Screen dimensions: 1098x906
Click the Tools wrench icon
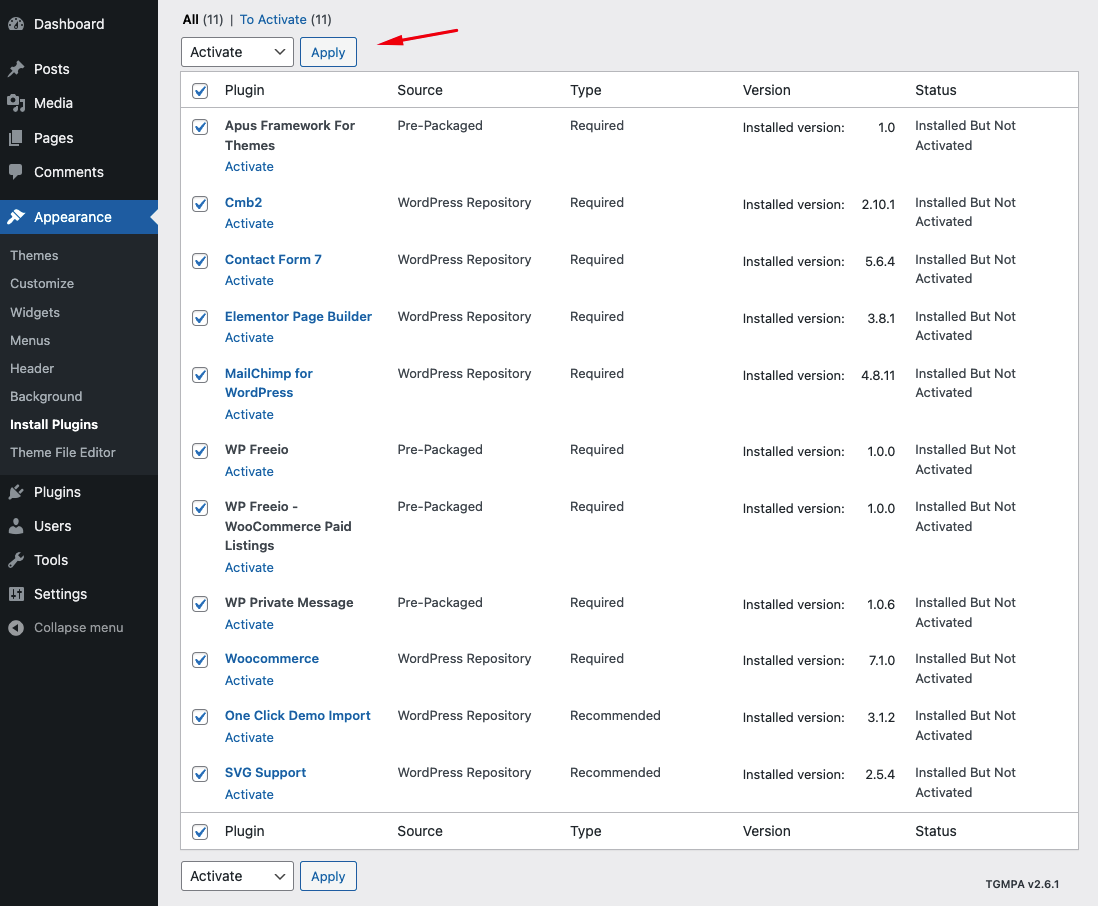(16, 560)
